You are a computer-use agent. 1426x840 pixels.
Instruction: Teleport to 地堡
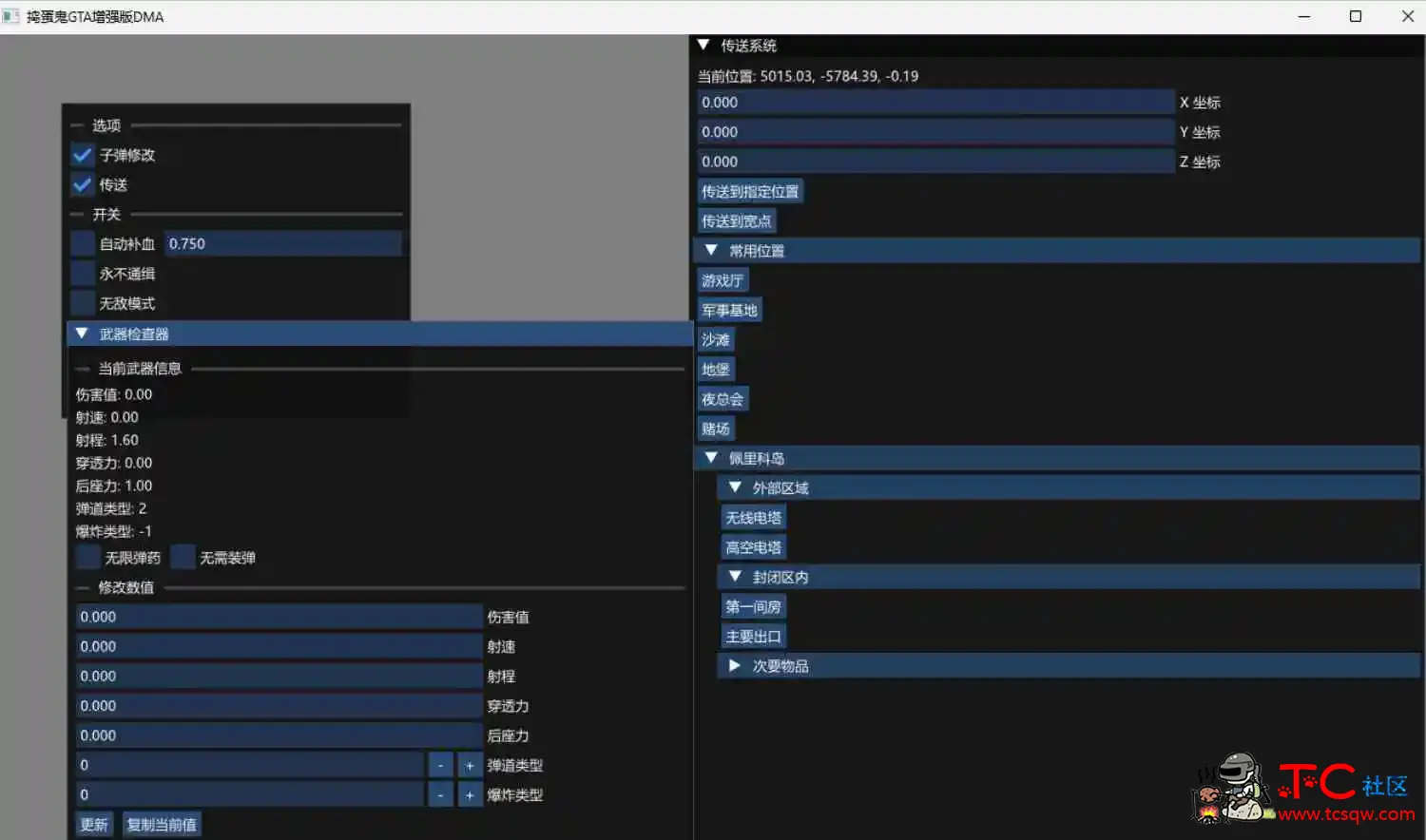(x=716, y=370)
